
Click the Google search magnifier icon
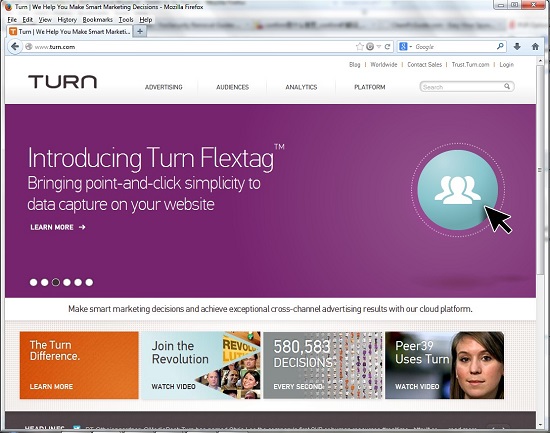coord(500,46)
